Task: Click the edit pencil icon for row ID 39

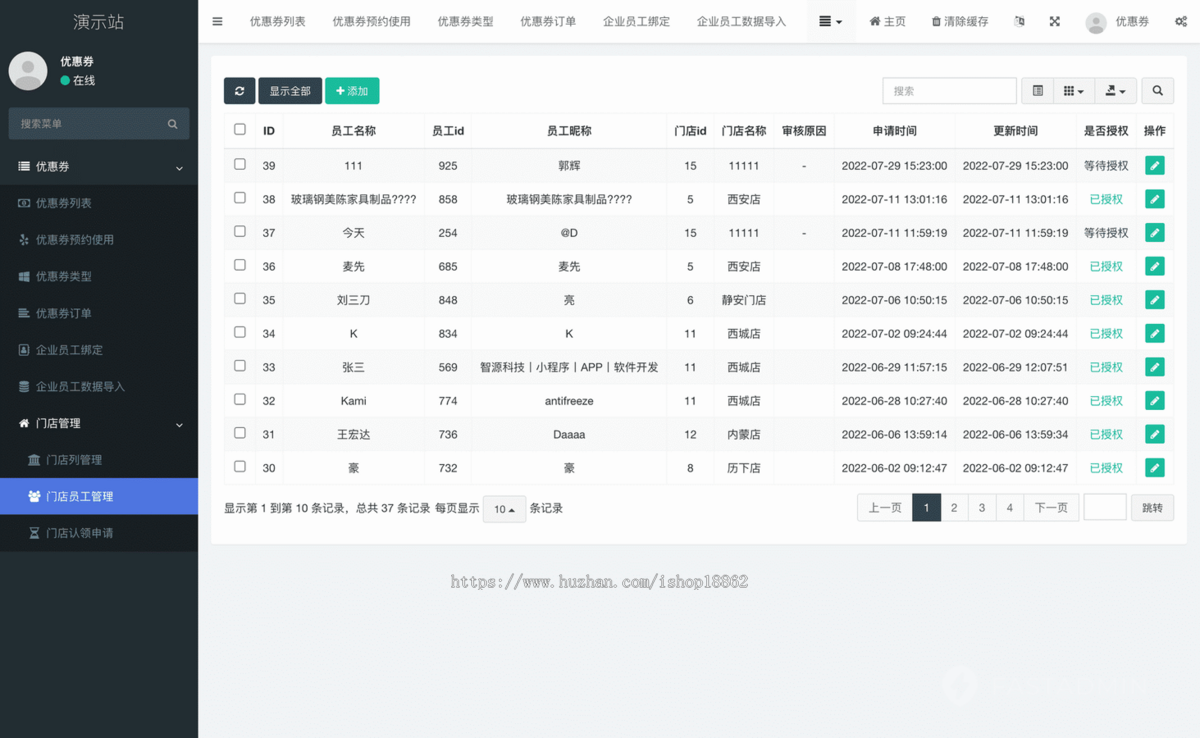Action: (x=1155, y=165)
